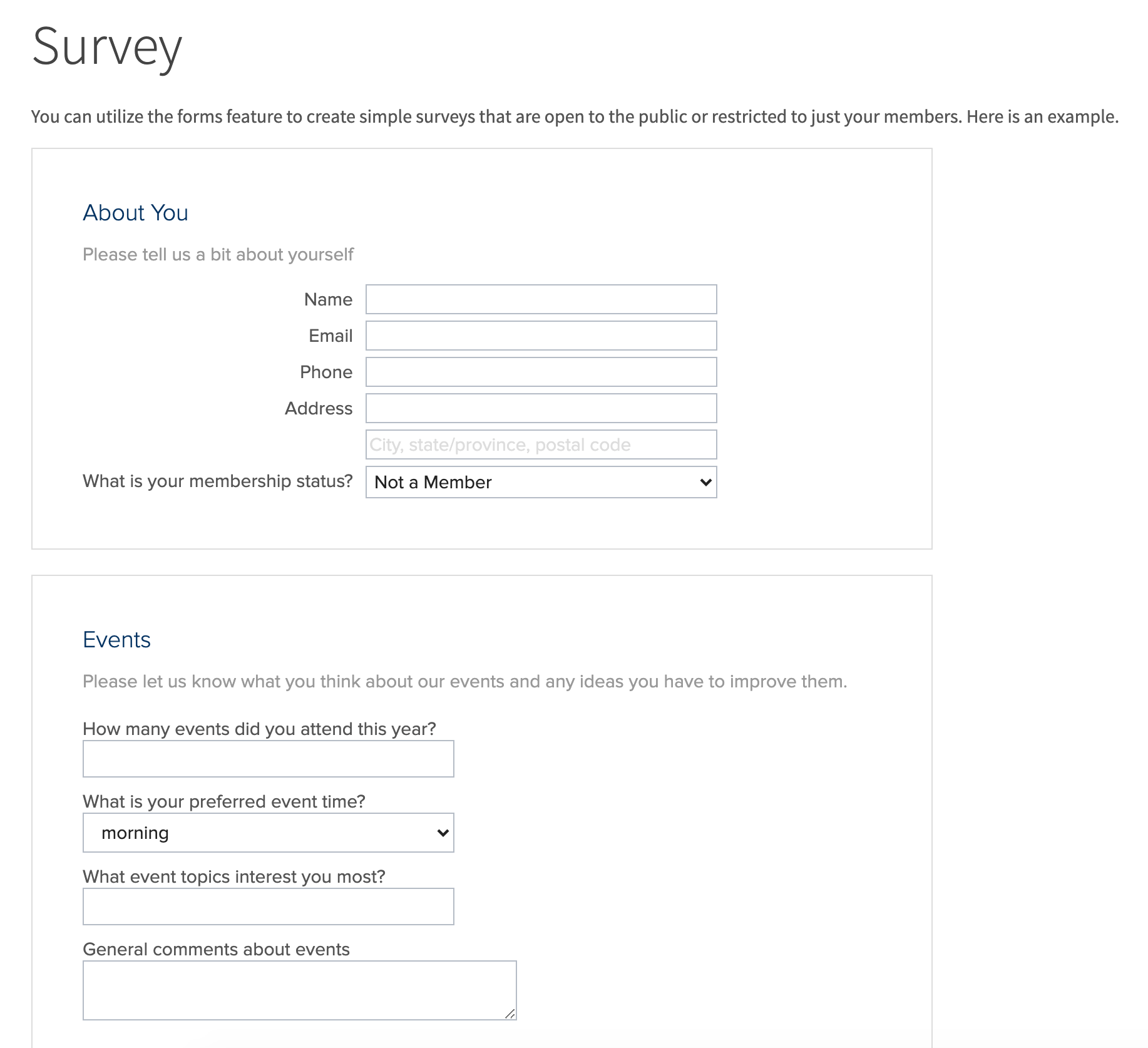Focus the Email text box

coord(541,336)
